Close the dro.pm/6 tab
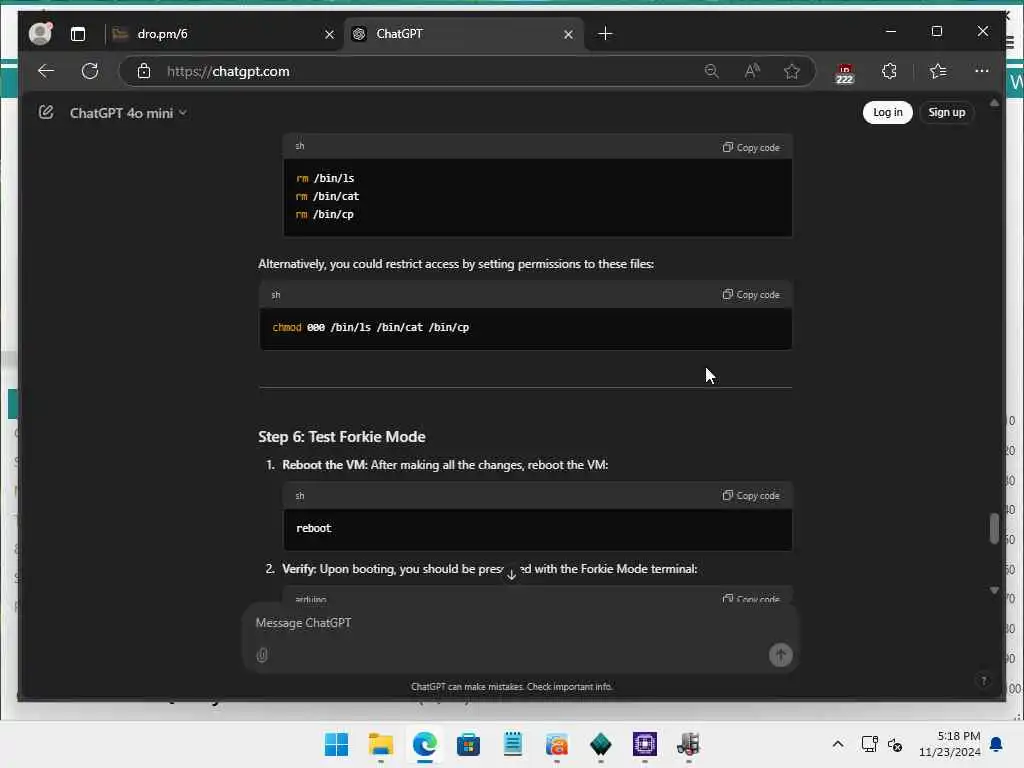The image size is (1024, 768). [x=329, y=34]
